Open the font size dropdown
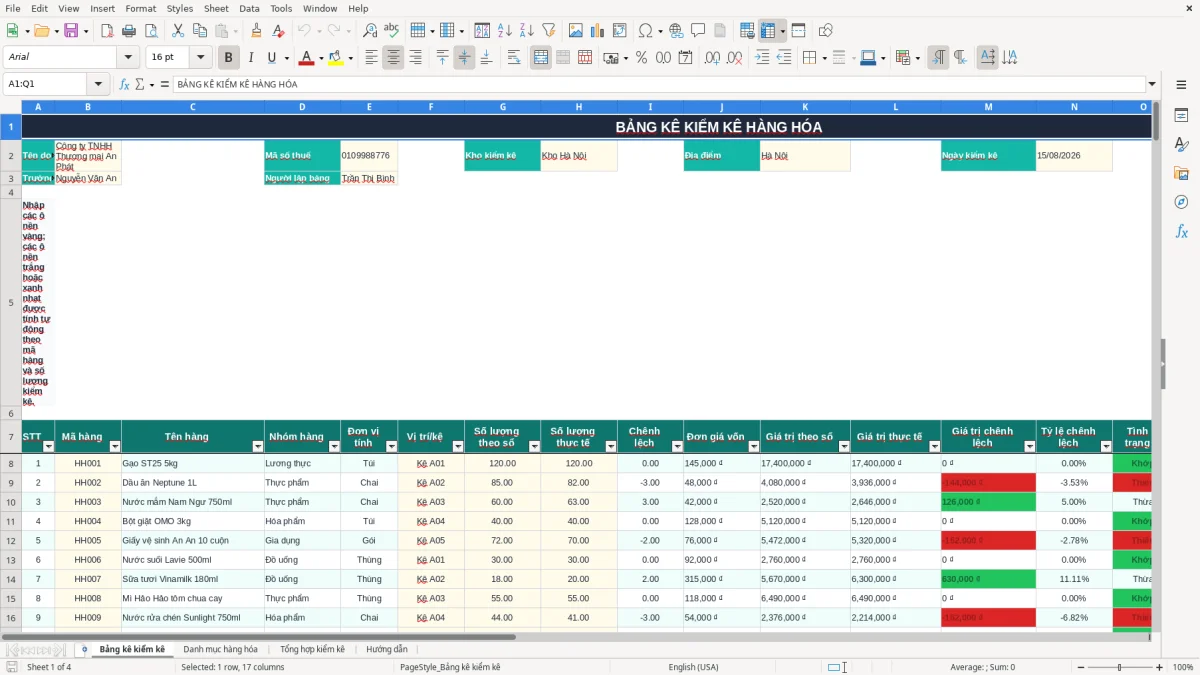Viewport: 1200px width, 675px height. tap(201, 58)
